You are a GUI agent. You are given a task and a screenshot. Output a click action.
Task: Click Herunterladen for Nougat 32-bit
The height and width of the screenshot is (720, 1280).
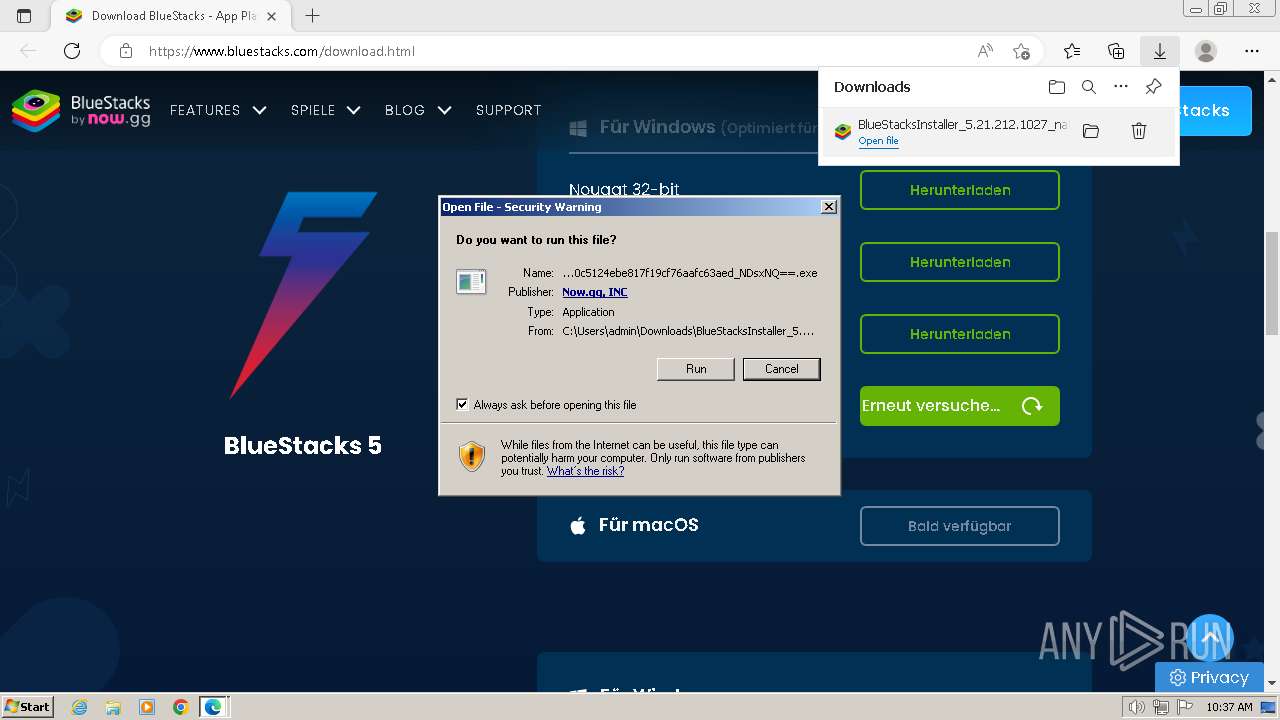click(x=960, y=190)
